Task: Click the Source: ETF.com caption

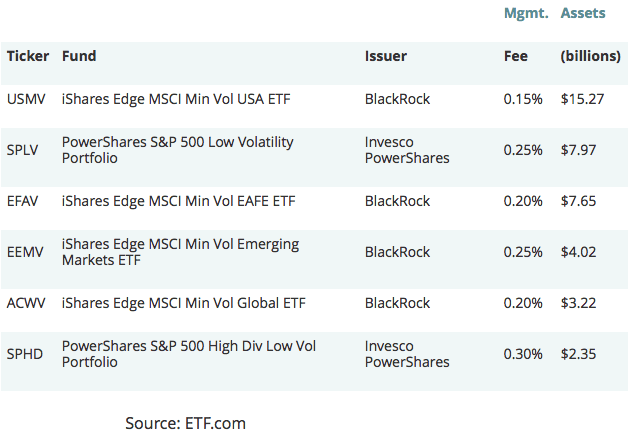Action: [x=185, y=423]
